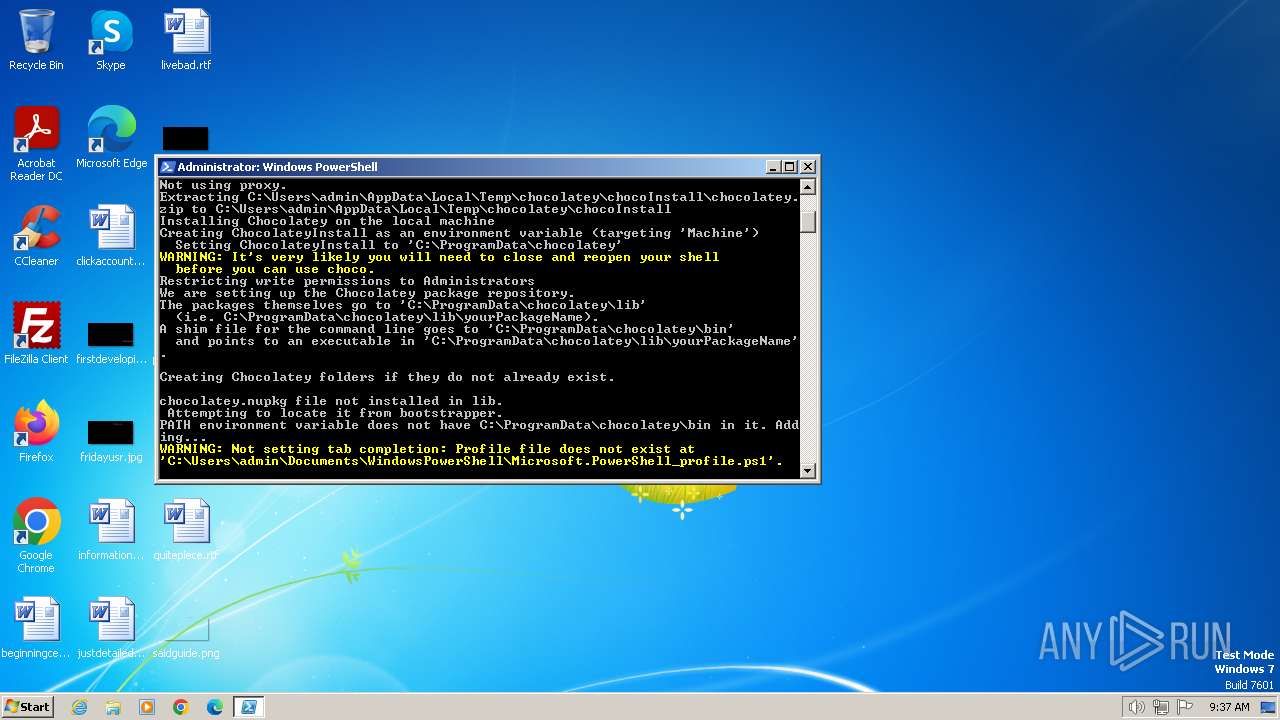This screenshot has width=1280, height=720.
Task: Click "Restricting write permissions to Administrators" line
Action: coord(347,281)
